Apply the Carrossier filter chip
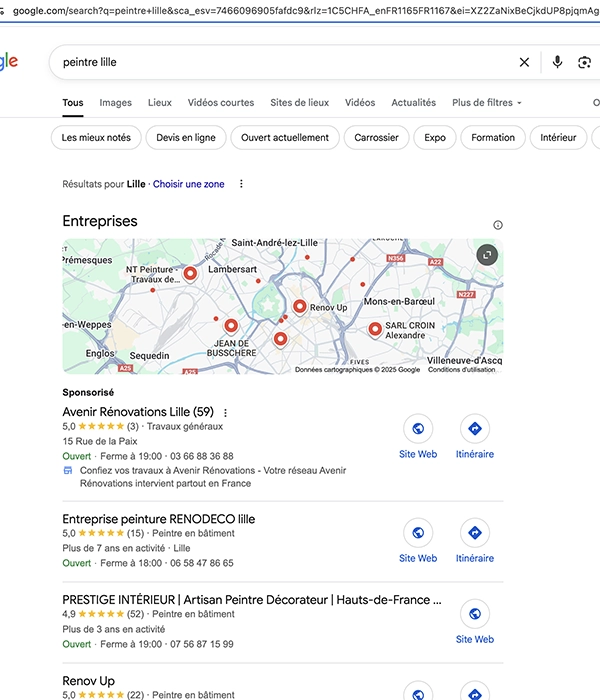 point(376,138)
